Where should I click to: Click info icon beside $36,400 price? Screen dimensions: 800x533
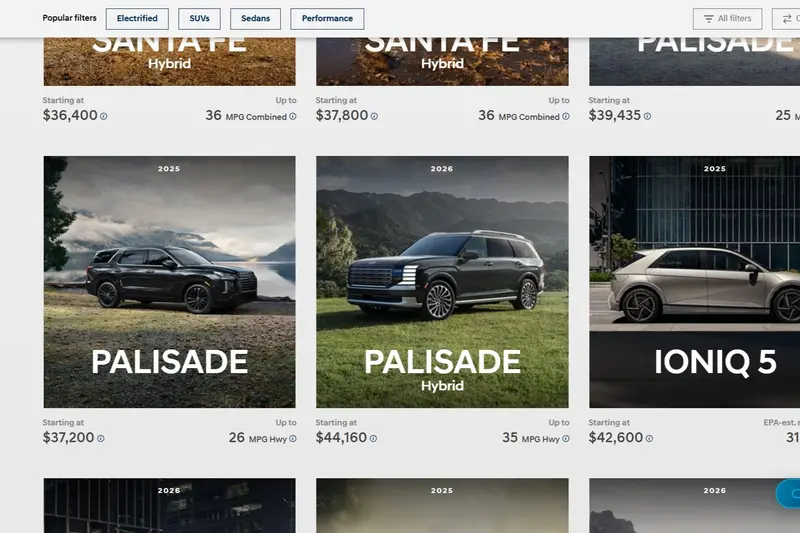click(x=104, y=116)
